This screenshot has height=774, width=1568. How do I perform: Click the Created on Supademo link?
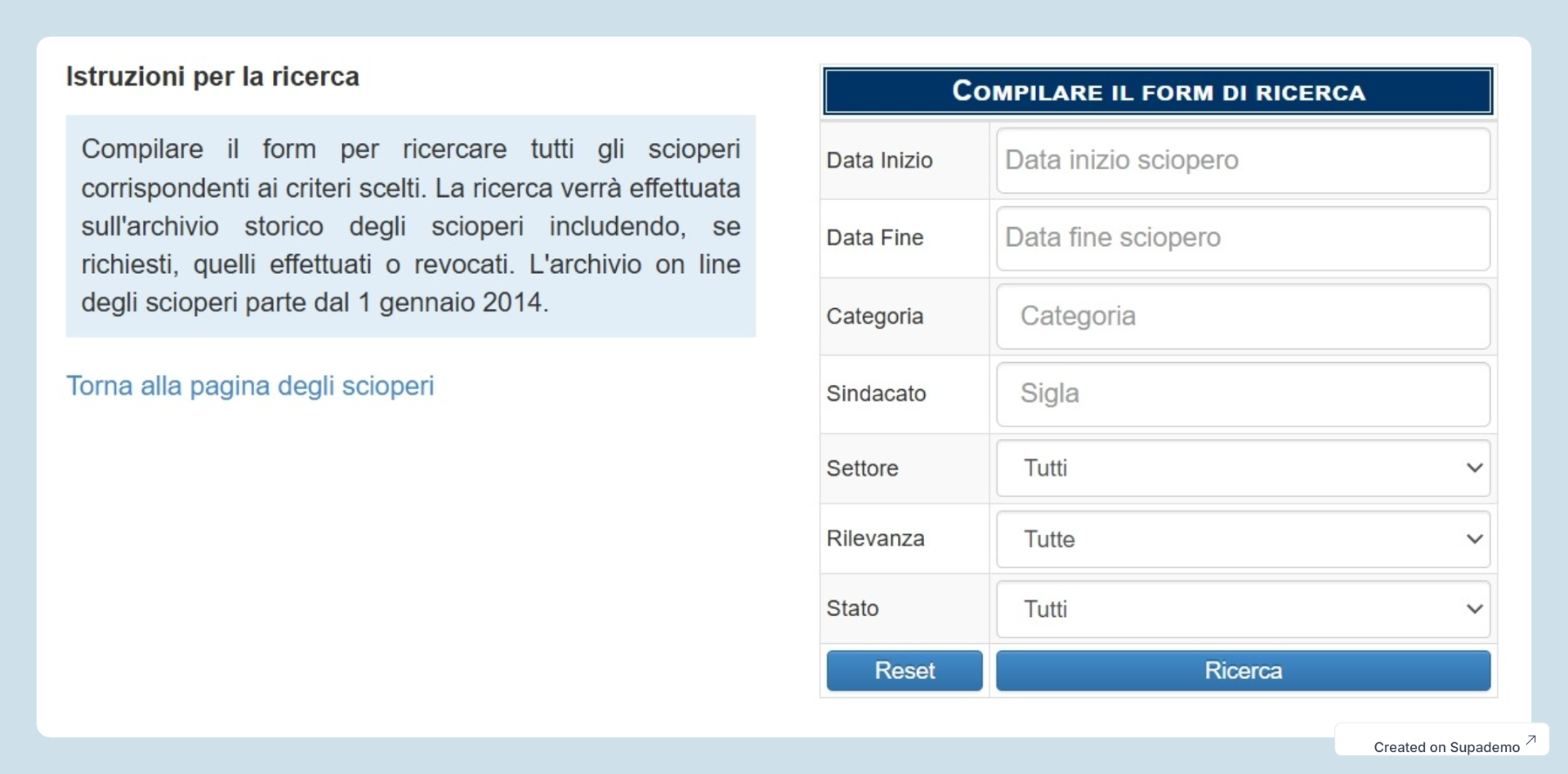tap(1445, 745)
